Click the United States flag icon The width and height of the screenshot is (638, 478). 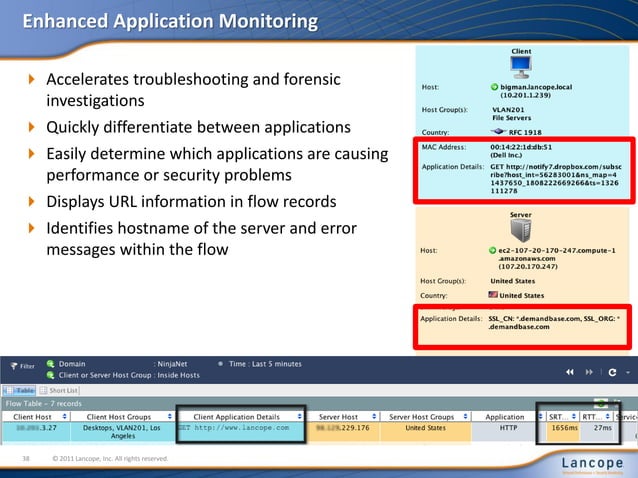(x=492, y=295)
